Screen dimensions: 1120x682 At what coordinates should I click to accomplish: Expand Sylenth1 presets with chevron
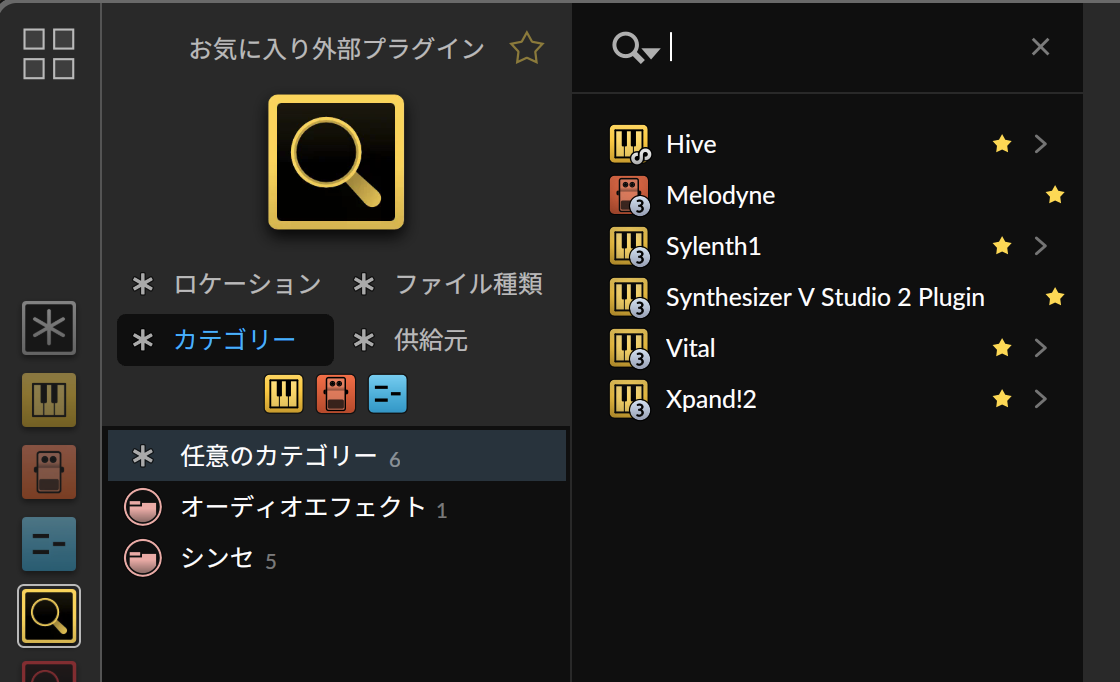click(x=1041, y=246)
